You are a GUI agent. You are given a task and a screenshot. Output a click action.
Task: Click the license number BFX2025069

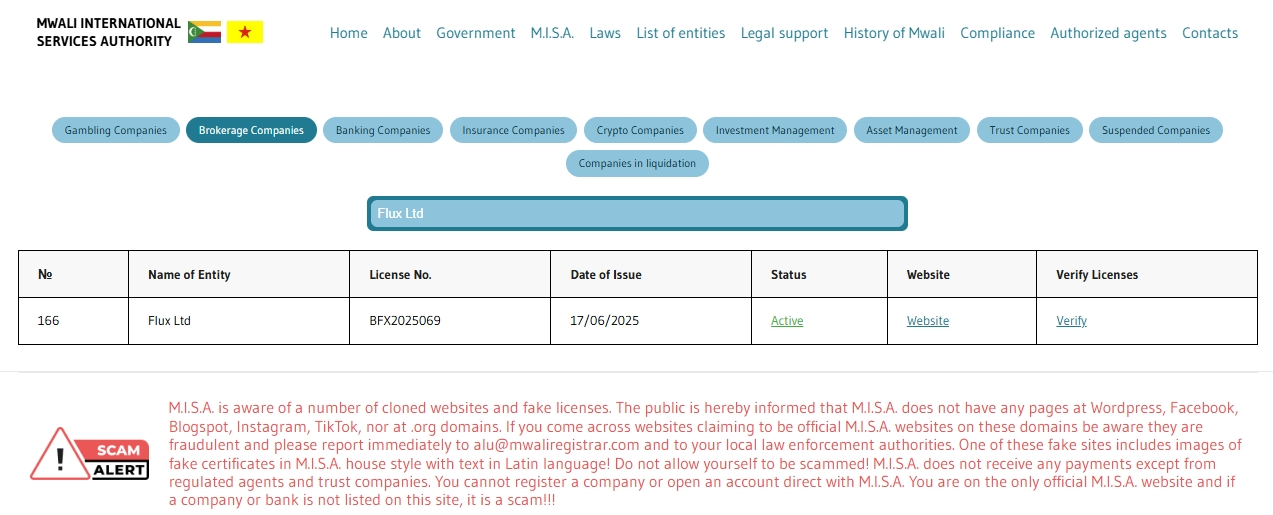(405, 321)
